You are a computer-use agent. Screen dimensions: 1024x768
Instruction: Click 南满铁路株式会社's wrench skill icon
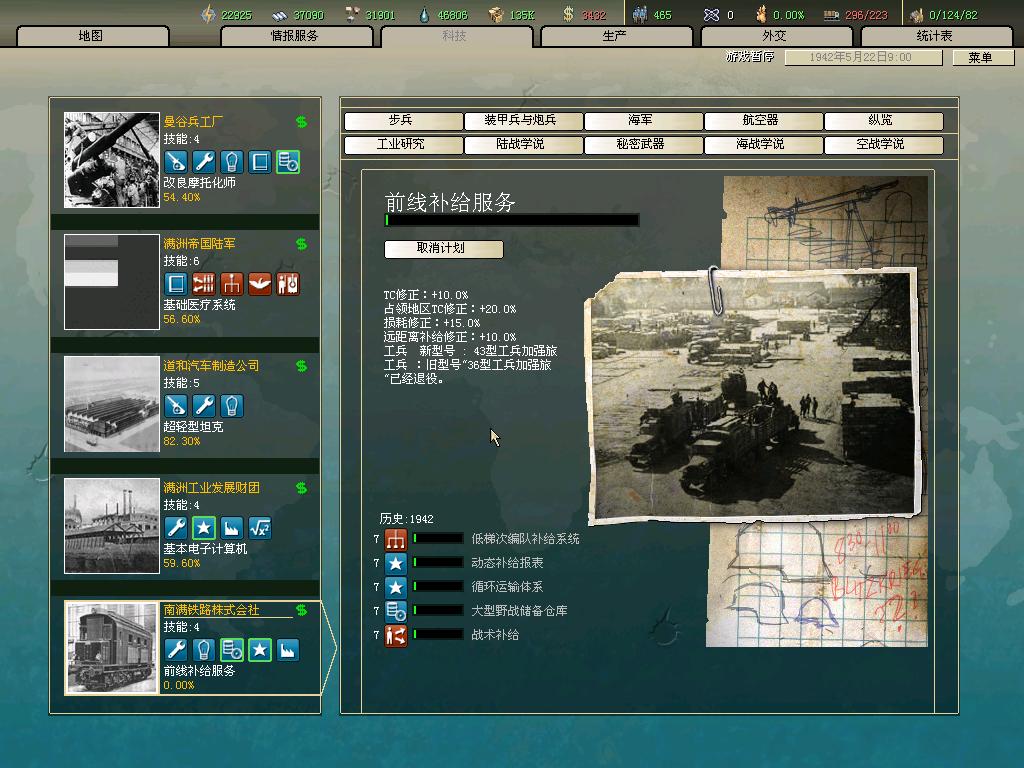coord(176,650)
